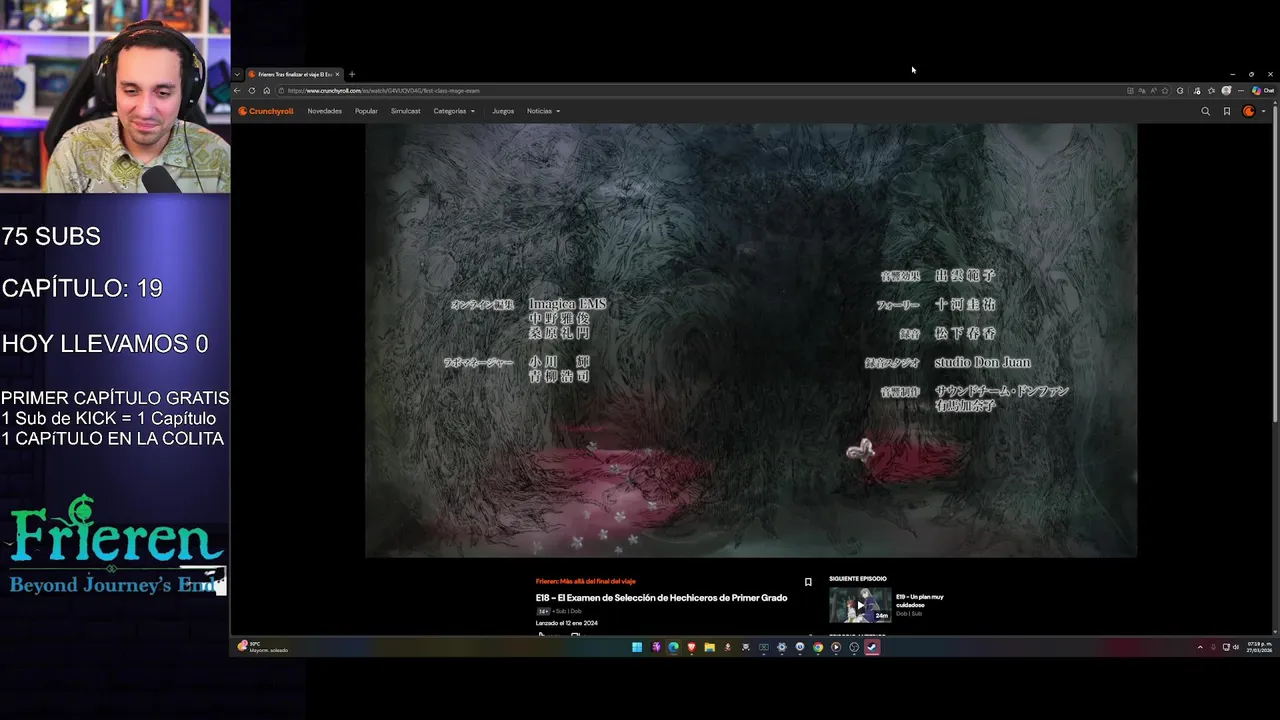Go back with the browser back arrow
This screenshot has height=720, width=1280.
click(x=237, y=91)
